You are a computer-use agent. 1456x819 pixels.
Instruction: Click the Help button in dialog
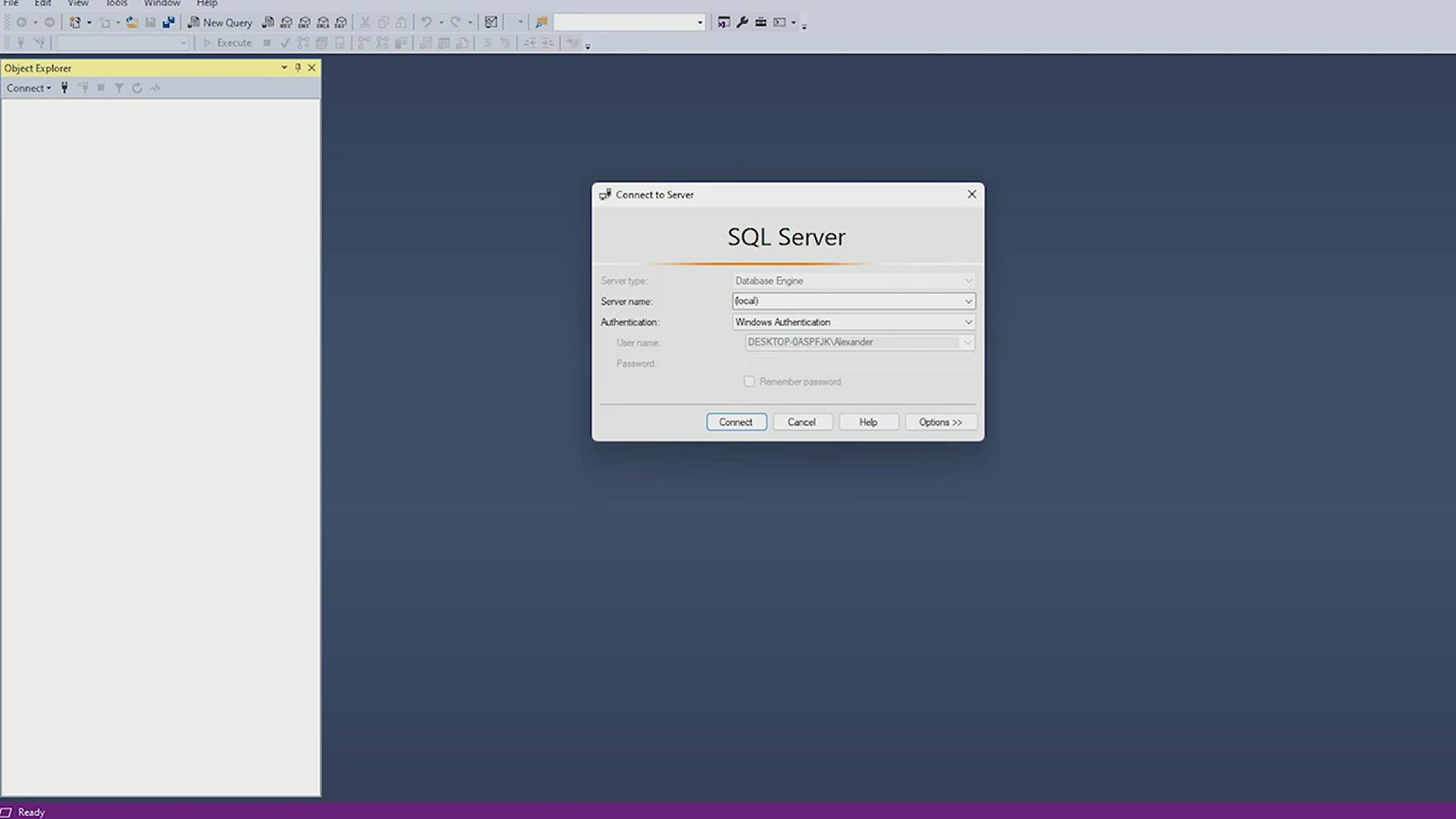click(x=868, y=422)
